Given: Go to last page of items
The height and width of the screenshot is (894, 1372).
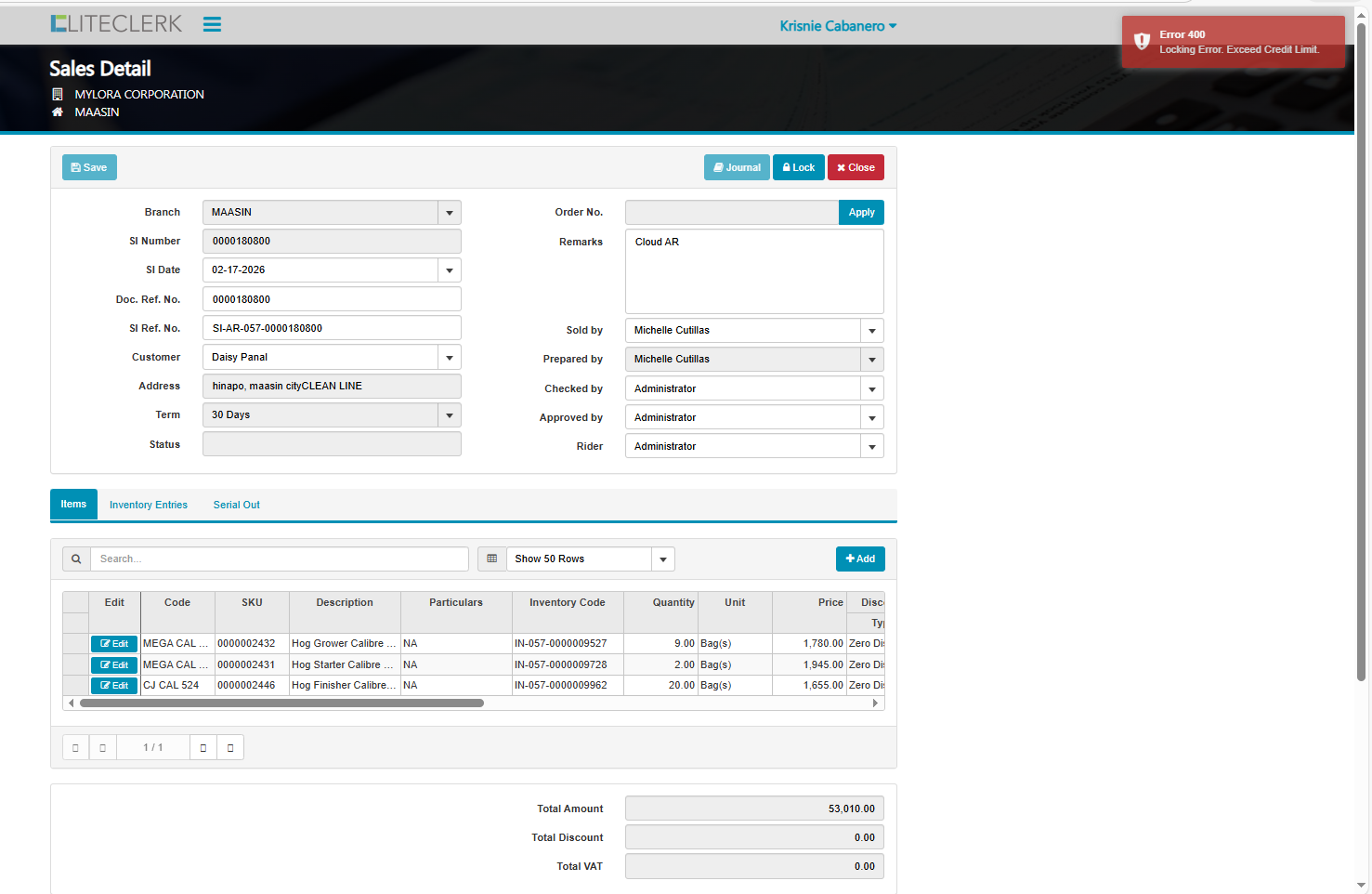Looking at the screenshot, I should (x=230, y=747).
